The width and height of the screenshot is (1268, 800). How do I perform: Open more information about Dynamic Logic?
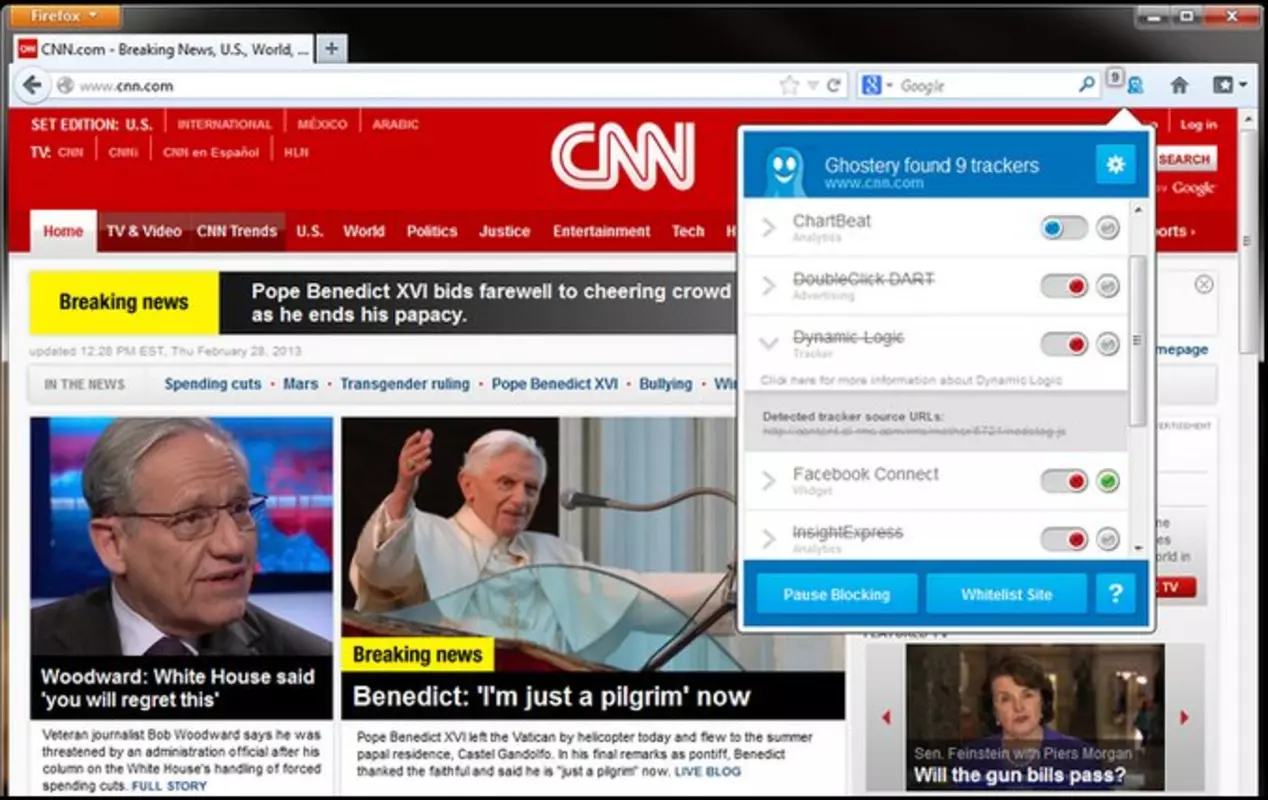tap(911, 380)
